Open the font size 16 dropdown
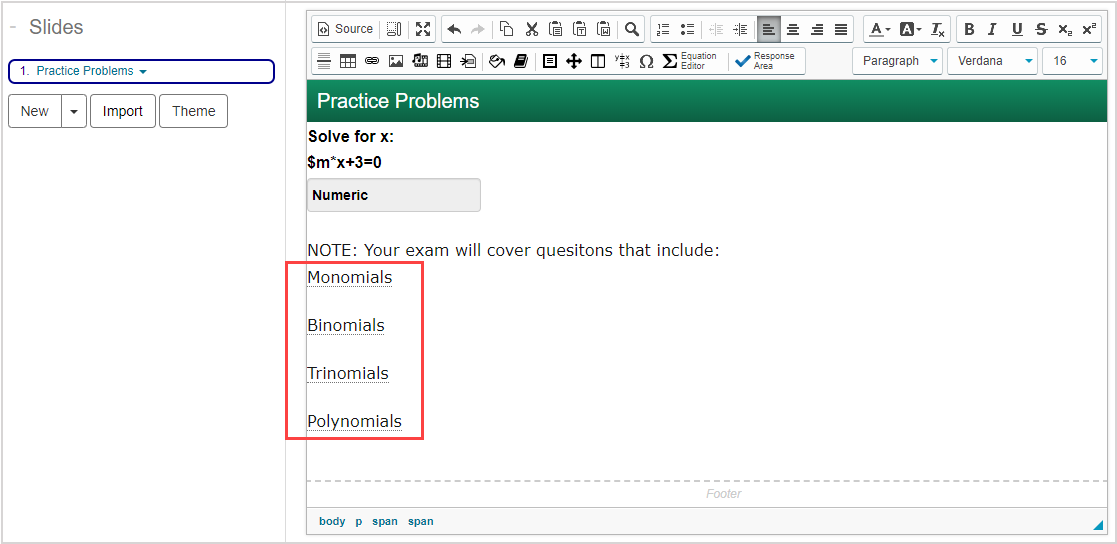 pos(1071,61)
